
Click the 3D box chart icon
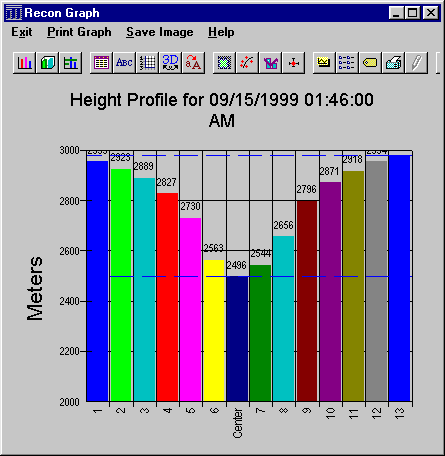(48, 63)
